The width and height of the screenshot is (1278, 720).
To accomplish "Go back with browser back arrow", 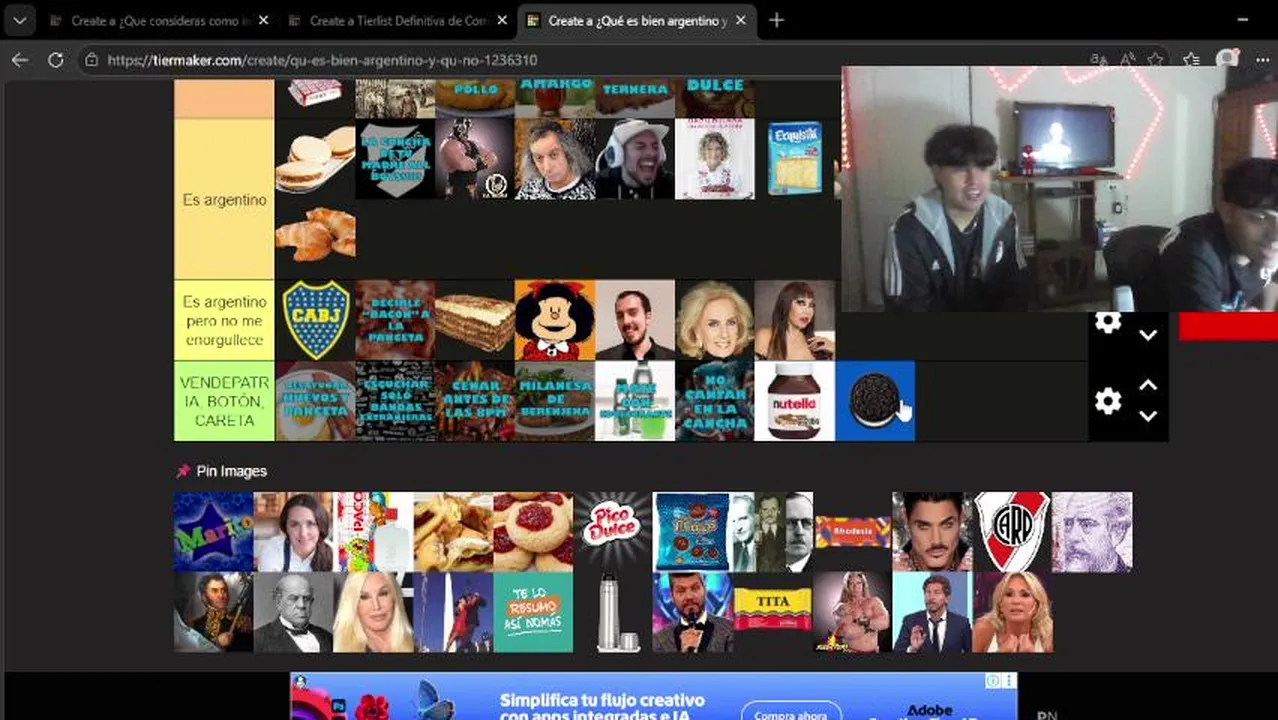I will pyautogui.click(x=20, y=60).
